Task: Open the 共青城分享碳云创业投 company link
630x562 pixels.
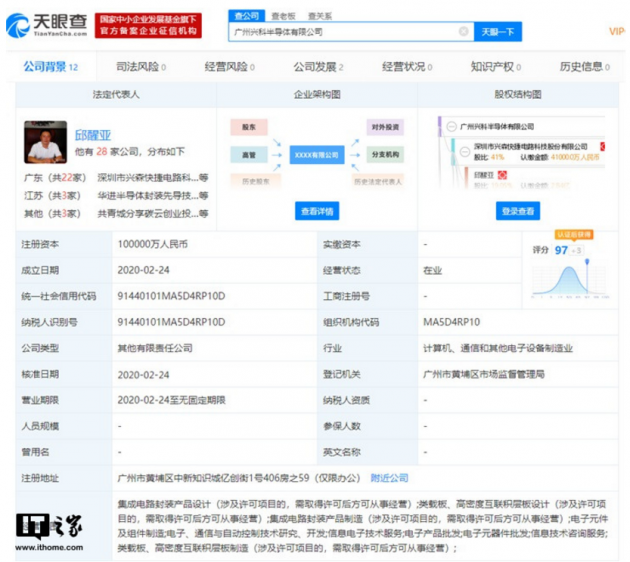Action: click(153, 213)
